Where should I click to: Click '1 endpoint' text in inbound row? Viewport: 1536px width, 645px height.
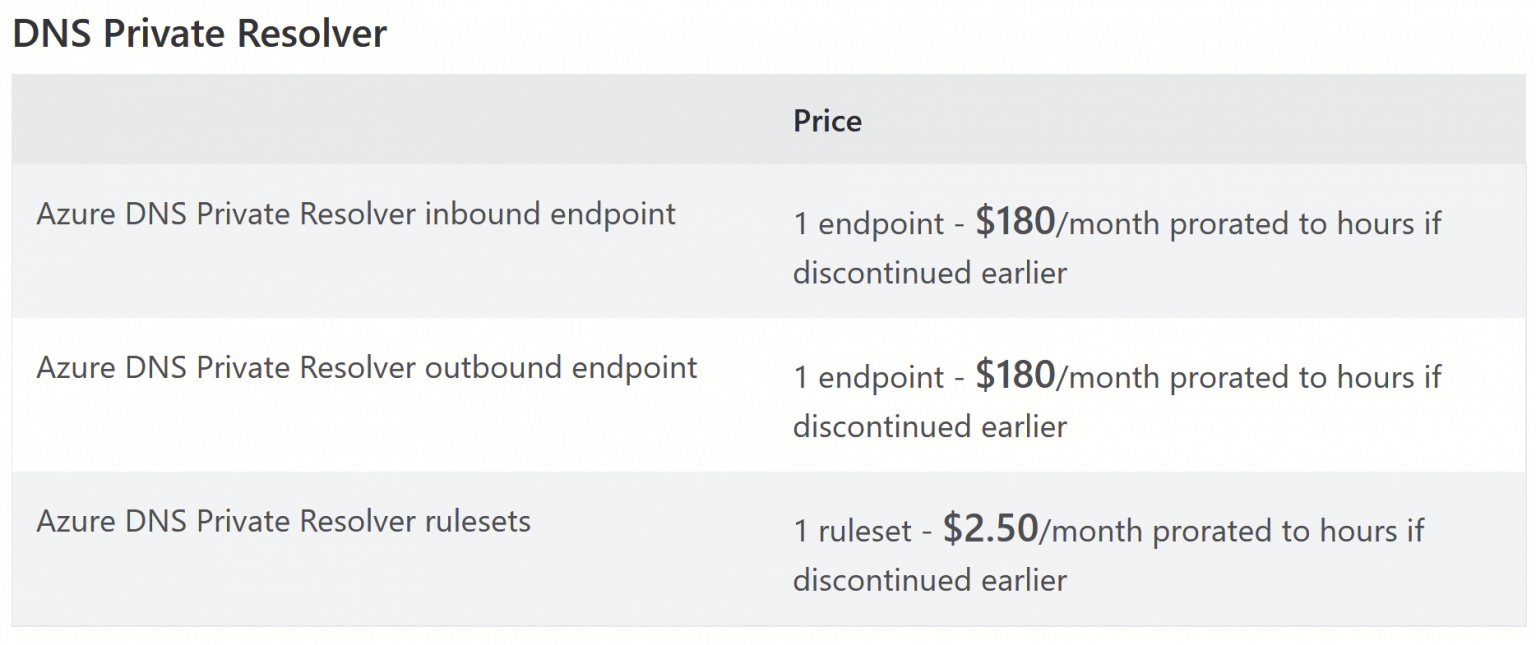point(867,224)
